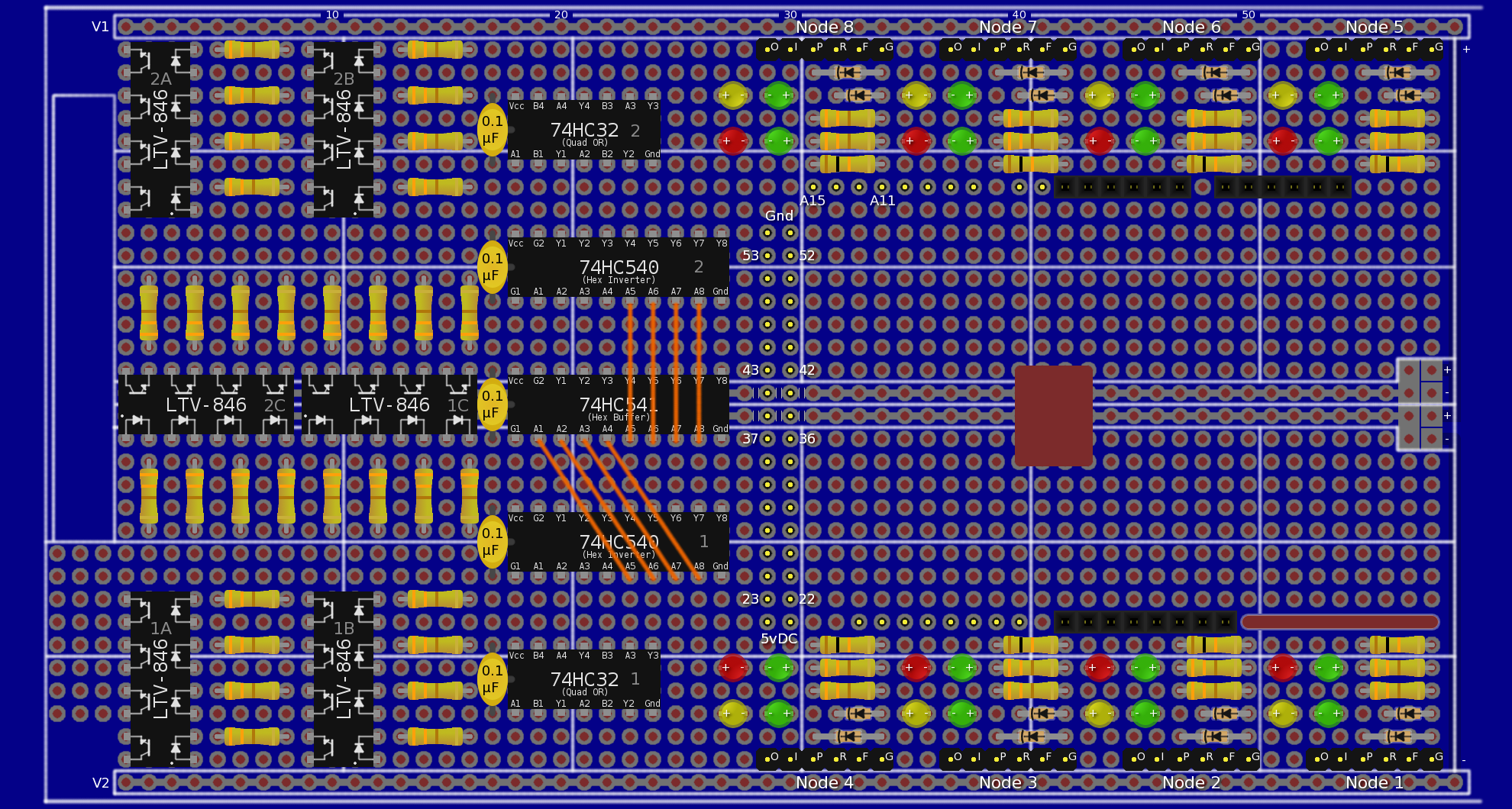This screenshot has height=809, width=1512.
Task: Click the Gnd label above pin 53
Action: click(779, 216)
